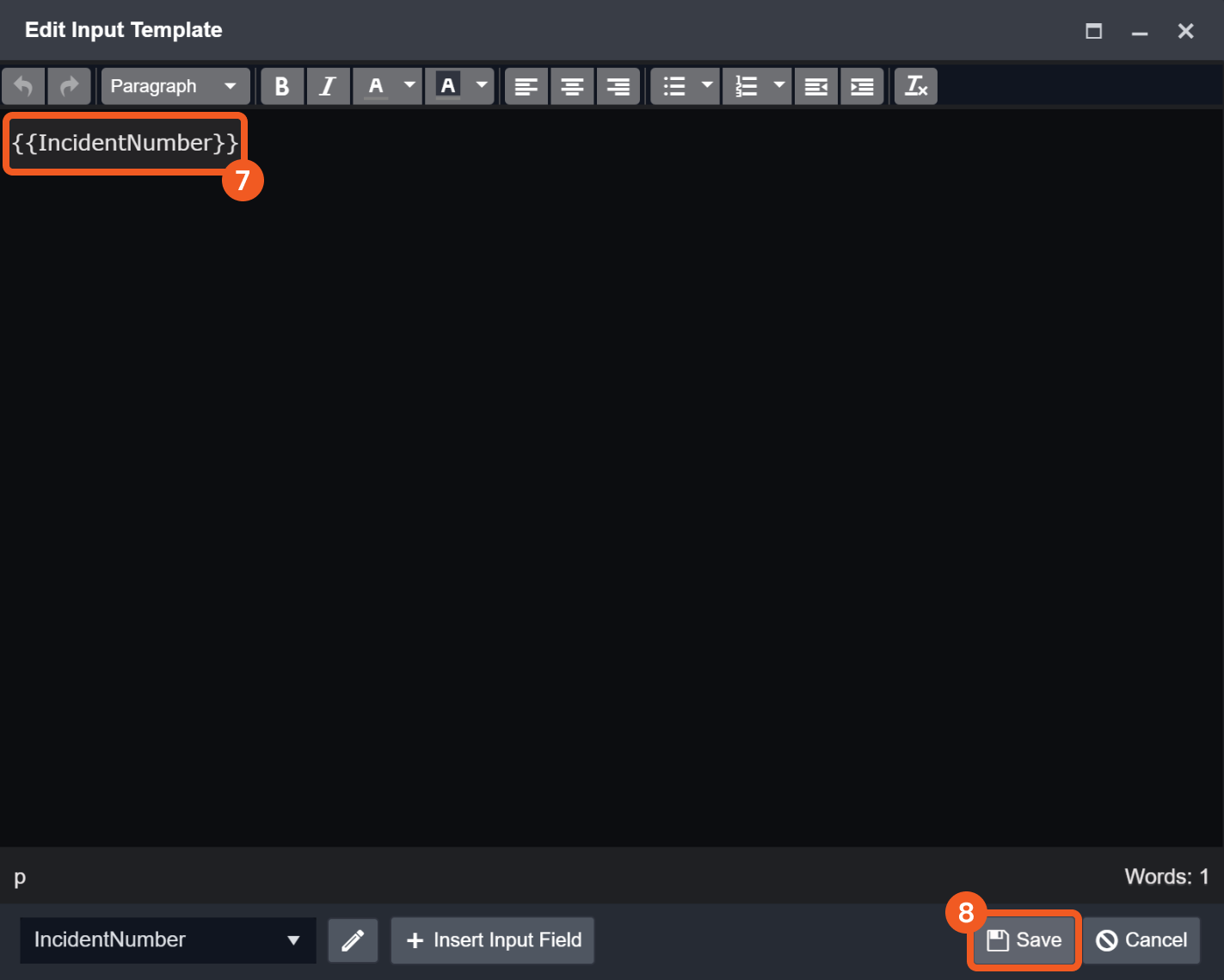This screenshot has width=1224, height=980.
Task: Increase the paragraph indent
Action: (862, 86)
